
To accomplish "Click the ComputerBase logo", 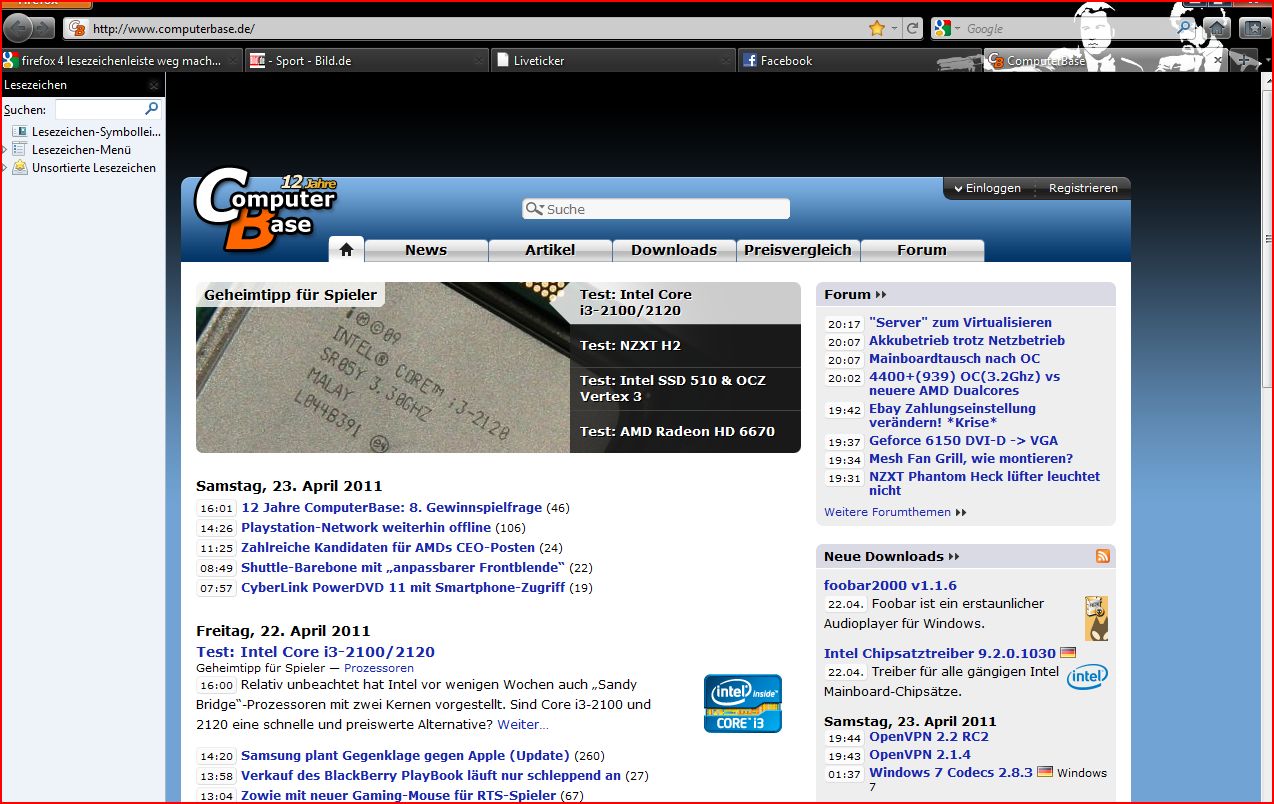I will (x=265, y=212).
